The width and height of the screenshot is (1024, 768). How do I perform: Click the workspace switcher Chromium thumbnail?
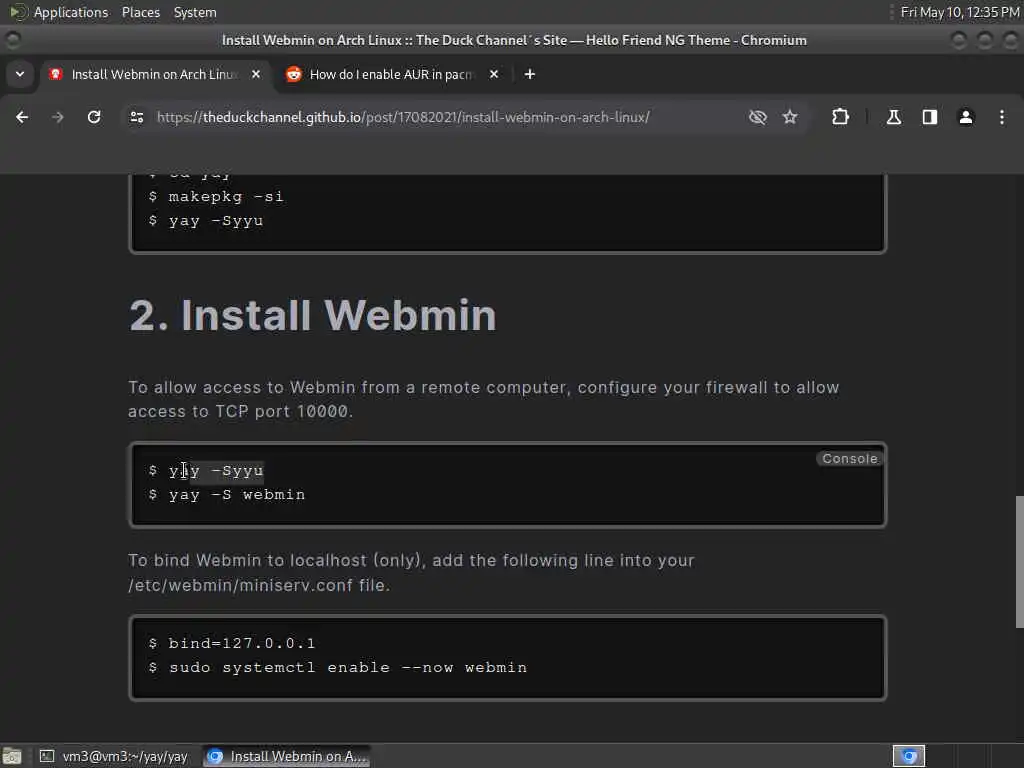(909, 756)
